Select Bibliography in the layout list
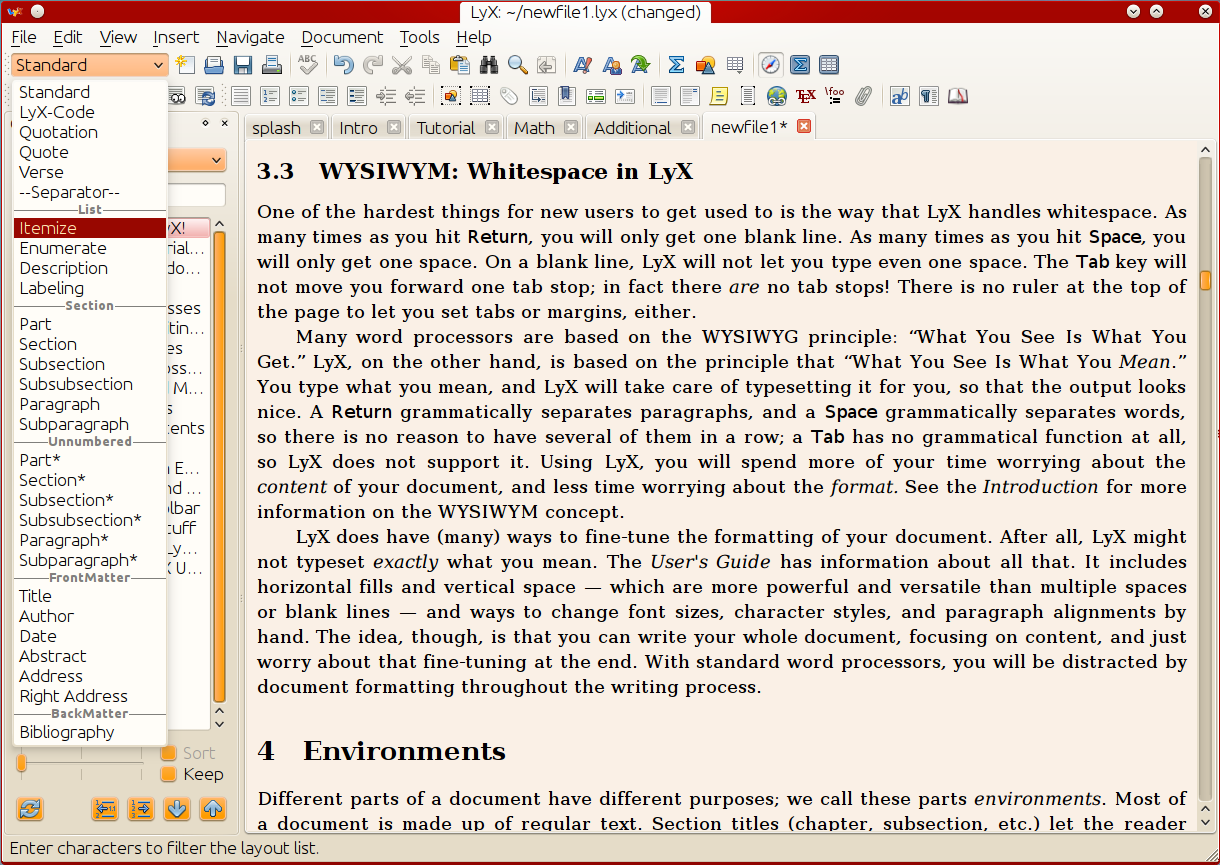 [90, 732]
